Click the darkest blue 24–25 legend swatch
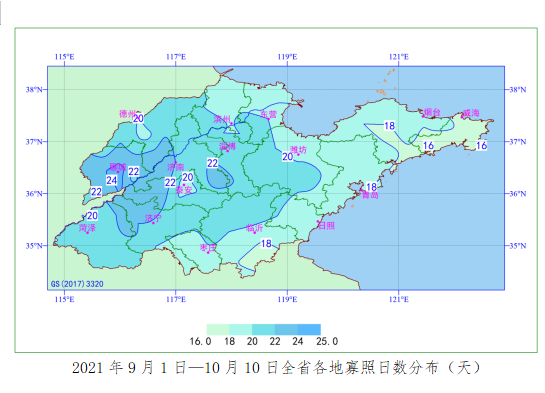 309,329
